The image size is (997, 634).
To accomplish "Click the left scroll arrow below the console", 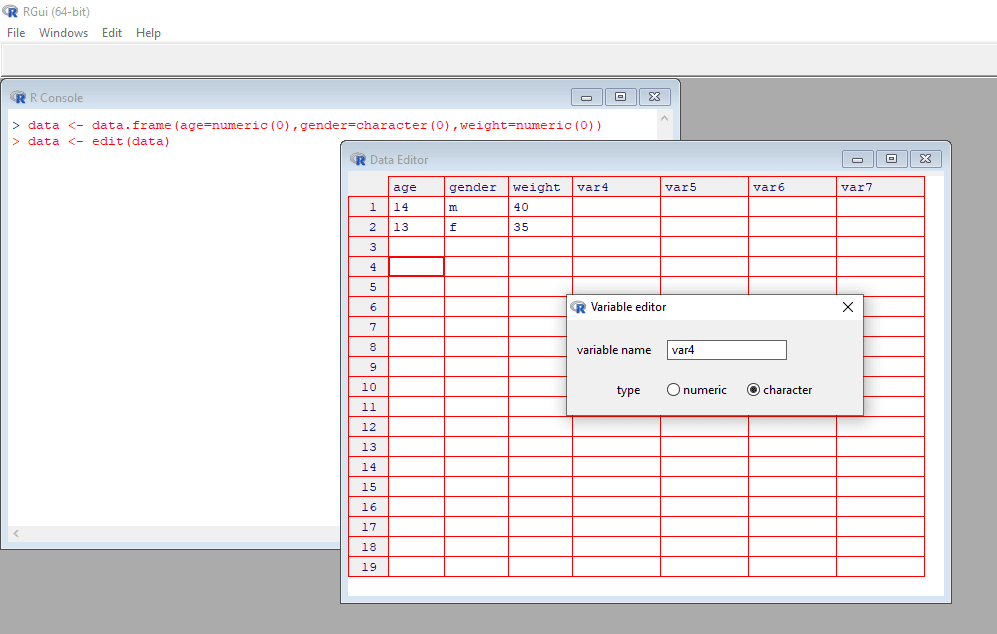I will (x=17, y=533).
